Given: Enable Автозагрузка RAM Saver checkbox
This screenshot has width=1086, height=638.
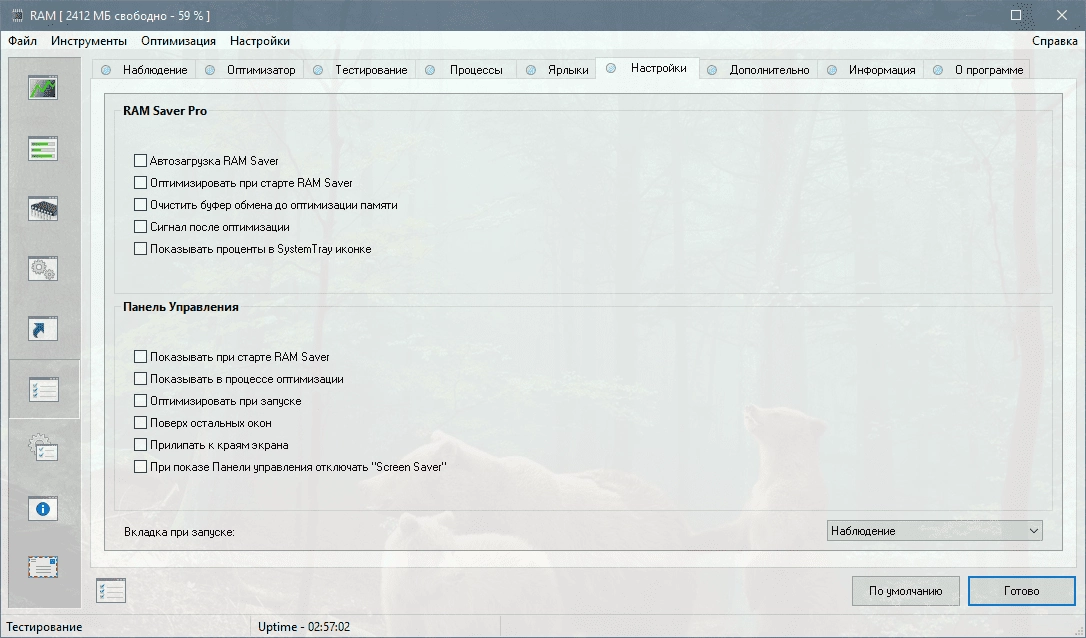Looking at the screenshot, I should coord(140,161).
